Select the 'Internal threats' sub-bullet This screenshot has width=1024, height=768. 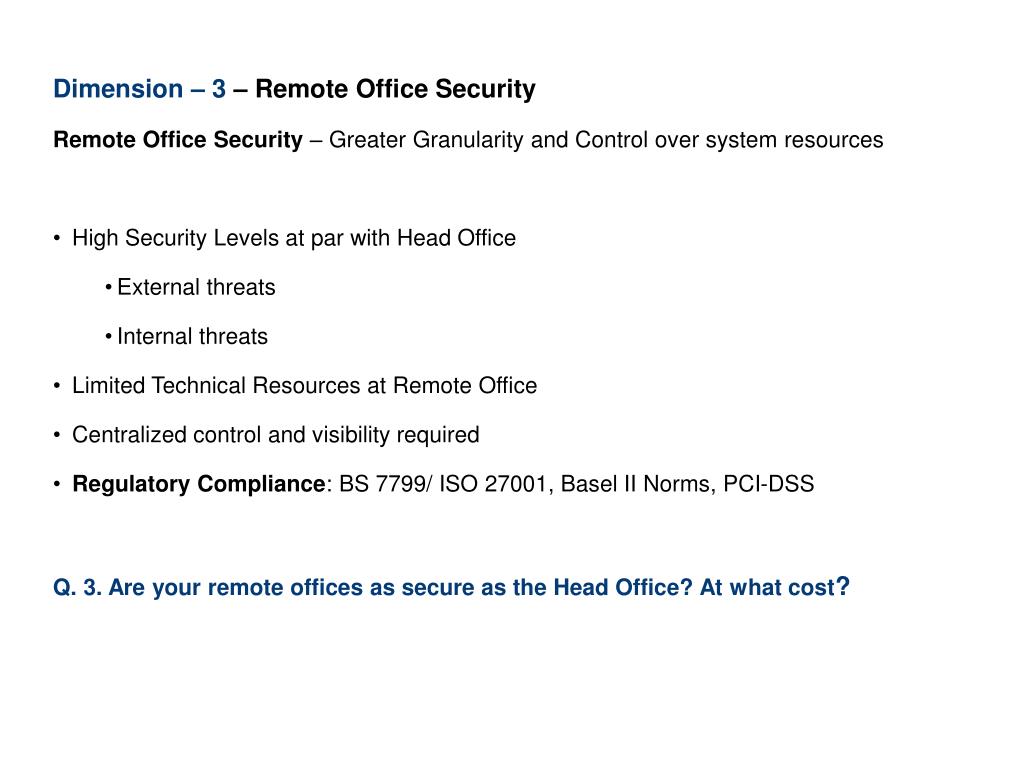192,336
